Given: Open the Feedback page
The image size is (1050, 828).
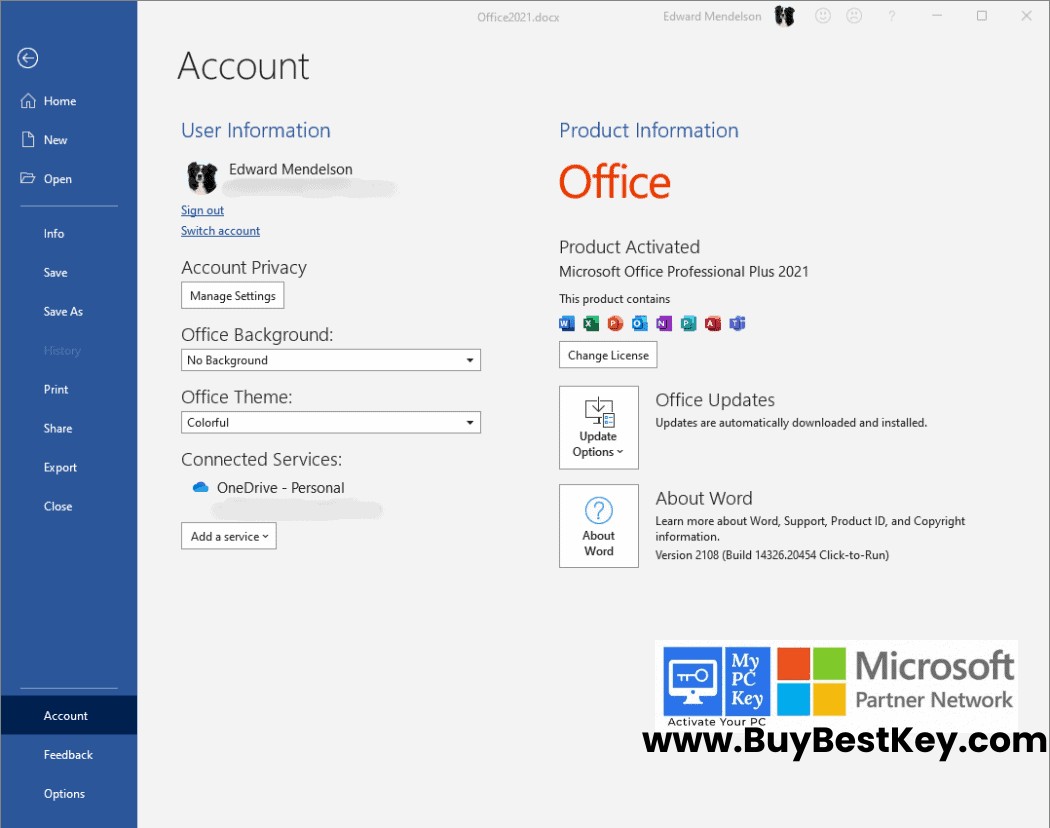Looking at the screenshot, I should click(x=68, y=755).
